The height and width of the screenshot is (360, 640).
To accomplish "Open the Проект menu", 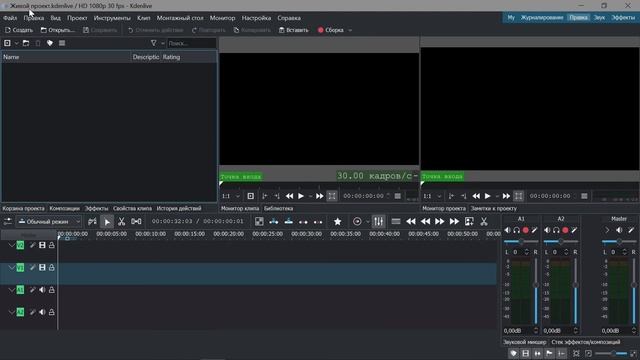I will point(77,18).
